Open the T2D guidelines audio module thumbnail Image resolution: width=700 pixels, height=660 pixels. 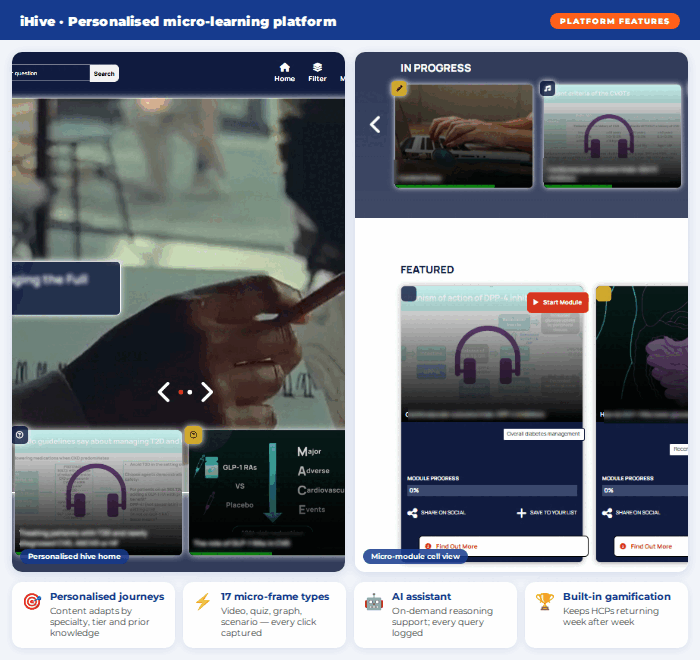98,493
